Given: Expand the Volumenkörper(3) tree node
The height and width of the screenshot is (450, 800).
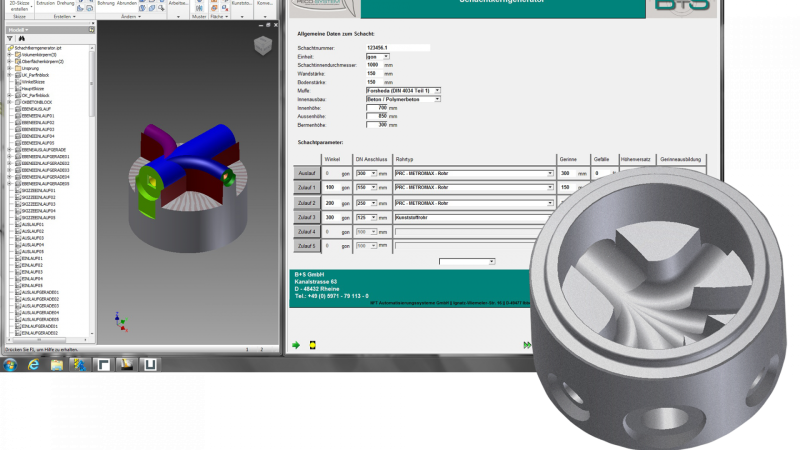Looking at the screenshot, I should click(10, 54).
